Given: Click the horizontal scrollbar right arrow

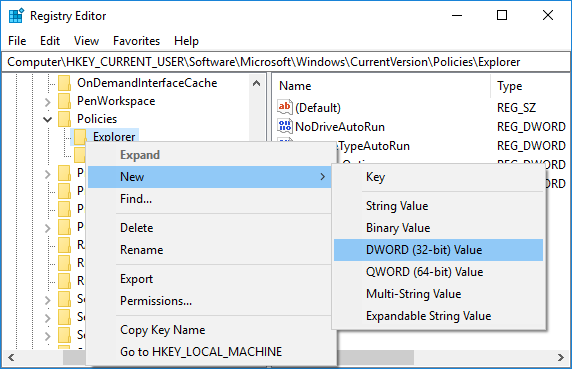Looking at the screenshot, I should coord(561,357).
